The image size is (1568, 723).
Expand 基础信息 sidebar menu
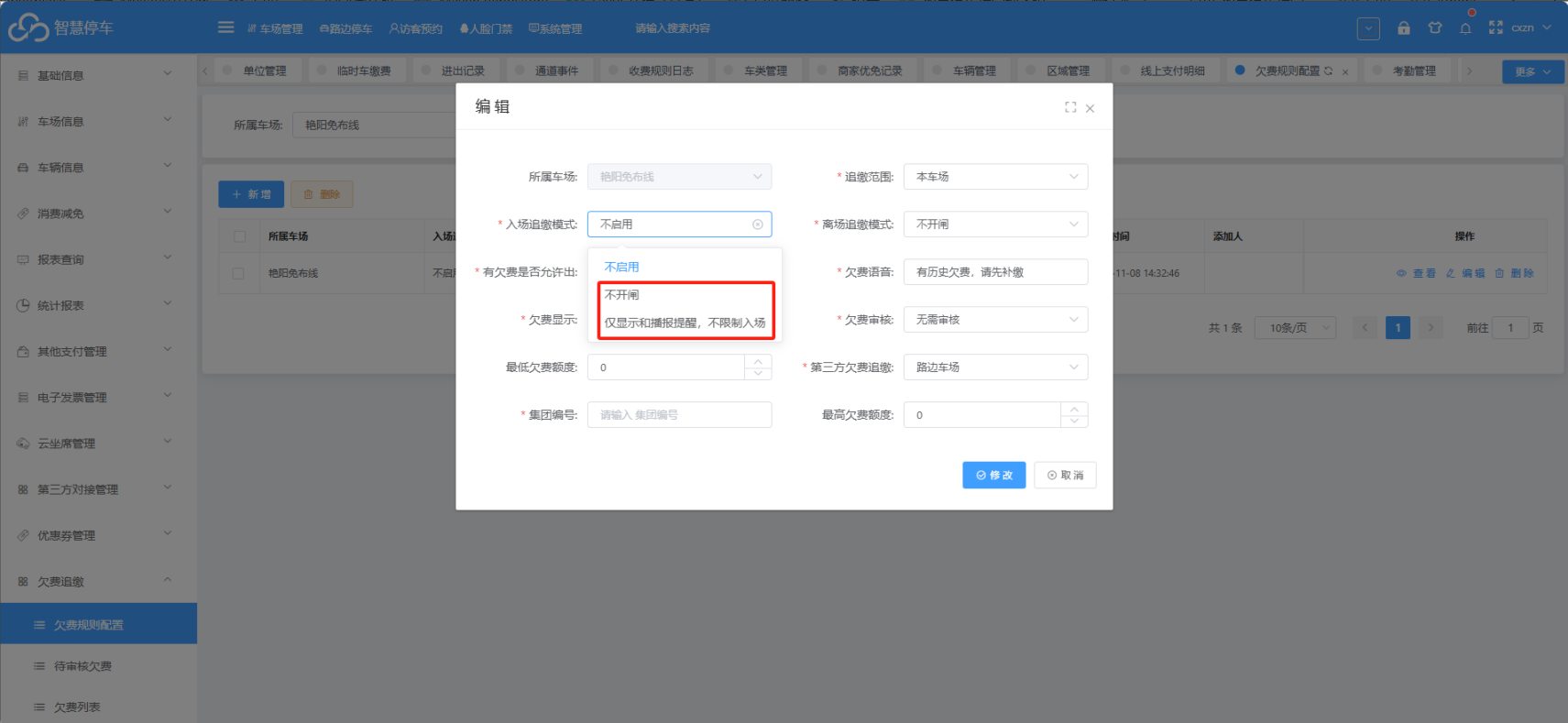pos(98,75)
